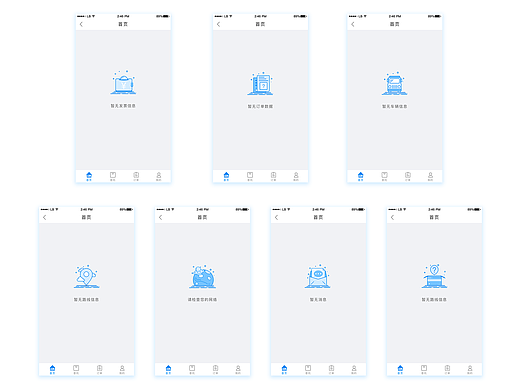Tap the planet illustration

(x=202, y=276)
